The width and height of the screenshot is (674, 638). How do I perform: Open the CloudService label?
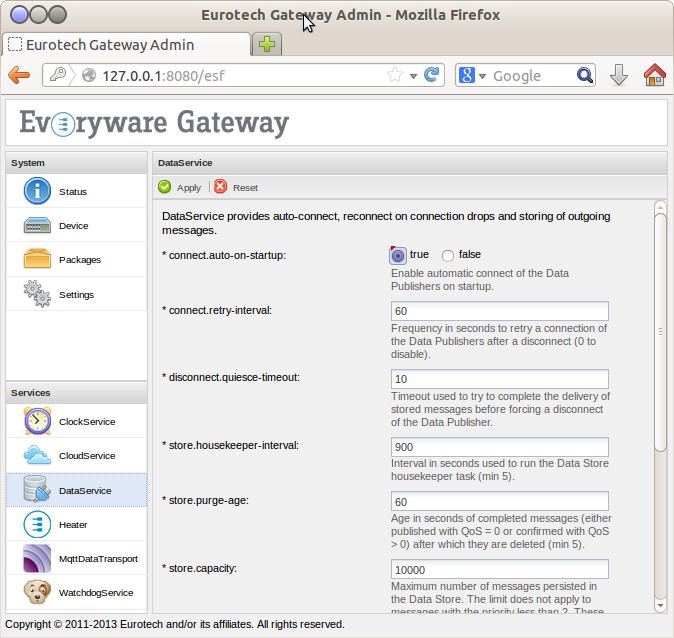87,455
